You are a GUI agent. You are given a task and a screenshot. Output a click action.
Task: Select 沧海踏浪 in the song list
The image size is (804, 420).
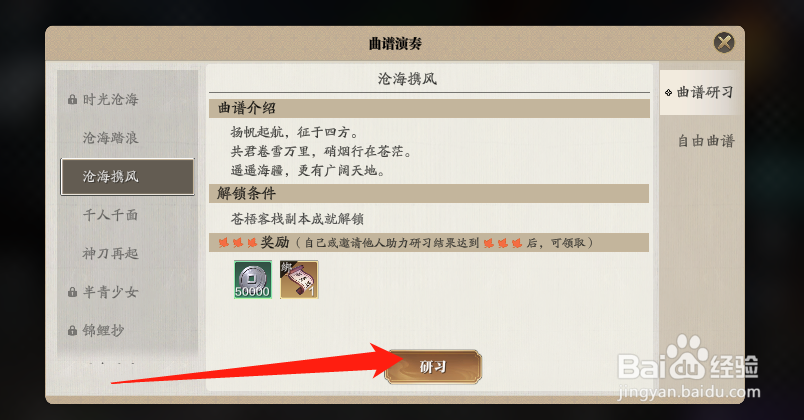coord(127,138)
